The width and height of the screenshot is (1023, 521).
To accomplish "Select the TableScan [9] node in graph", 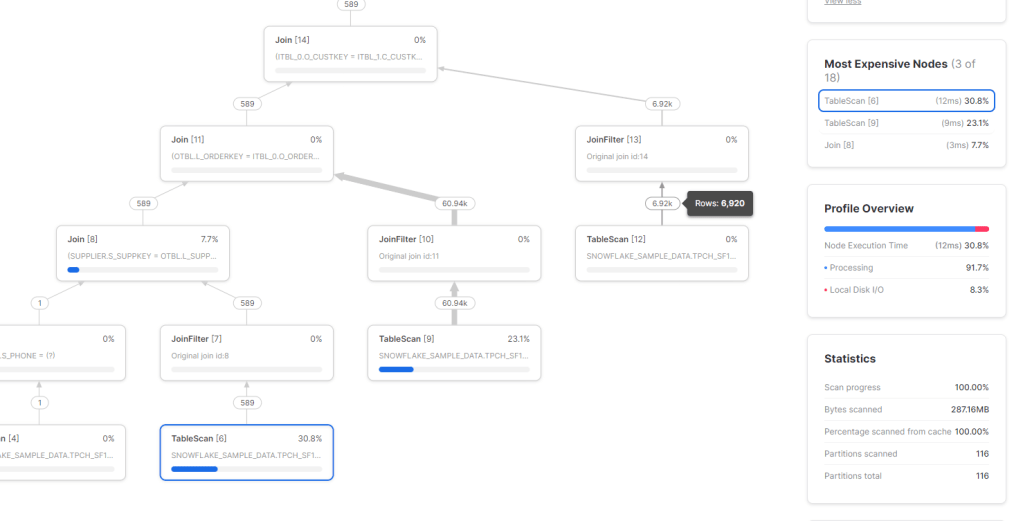I will (454, 352).
